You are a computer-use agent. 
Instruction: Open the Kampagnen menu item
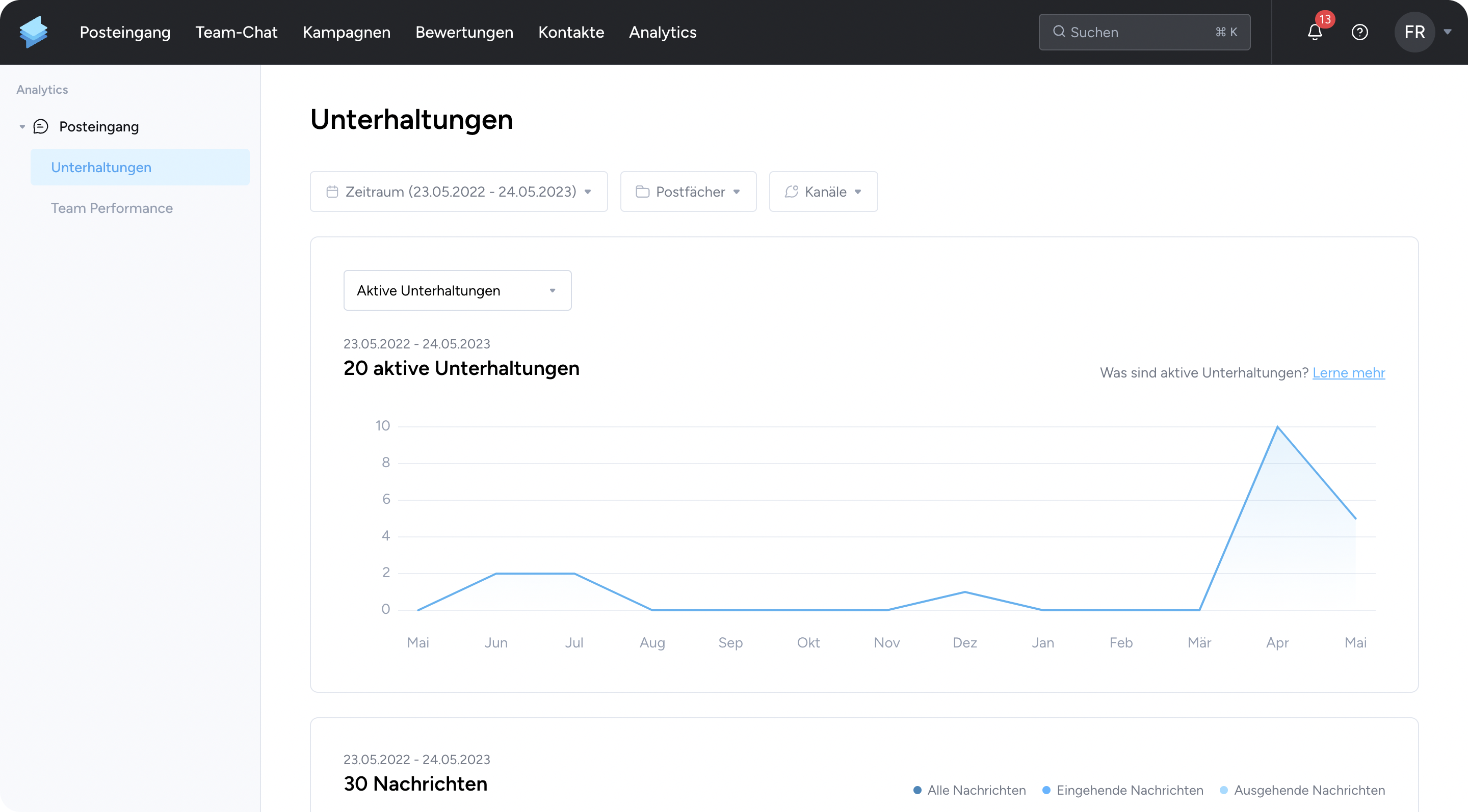[x=347, y=32]
